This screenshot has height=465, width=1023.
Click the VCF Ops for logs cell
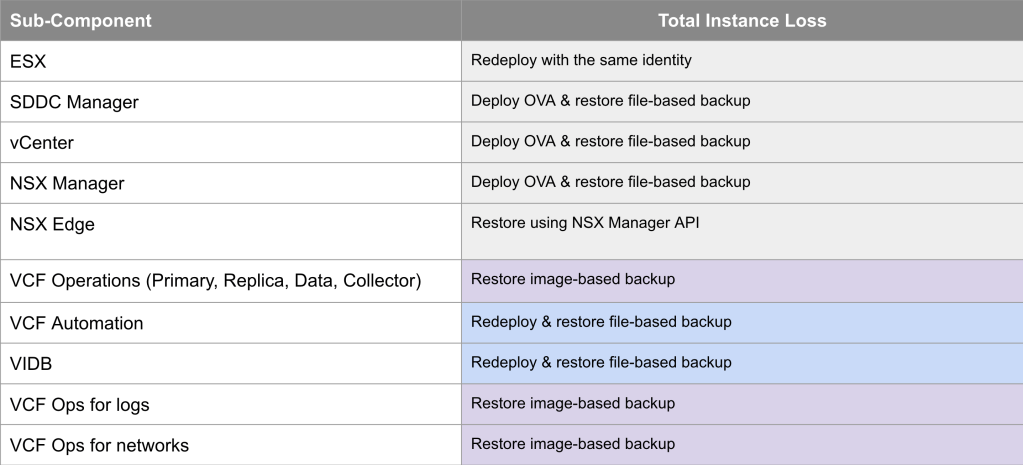(80, 405)
